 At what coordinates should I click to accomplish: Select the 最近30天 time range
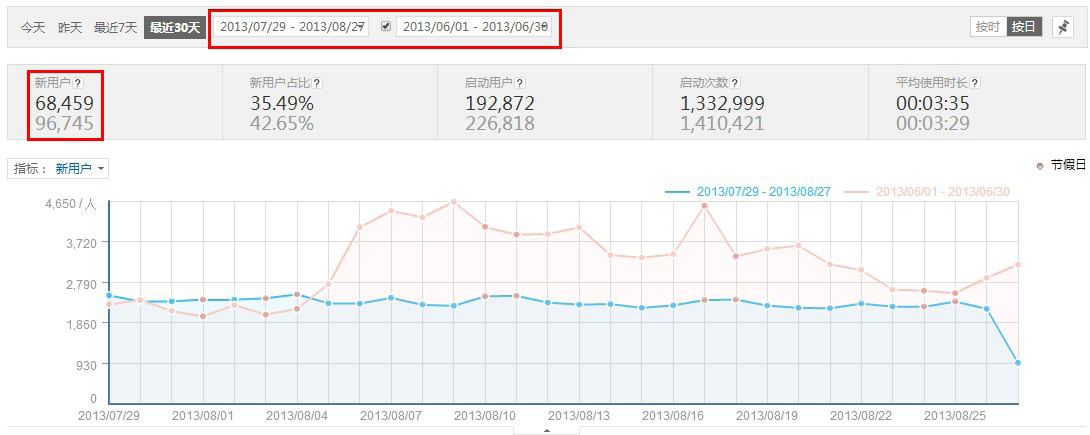[175, 28]
